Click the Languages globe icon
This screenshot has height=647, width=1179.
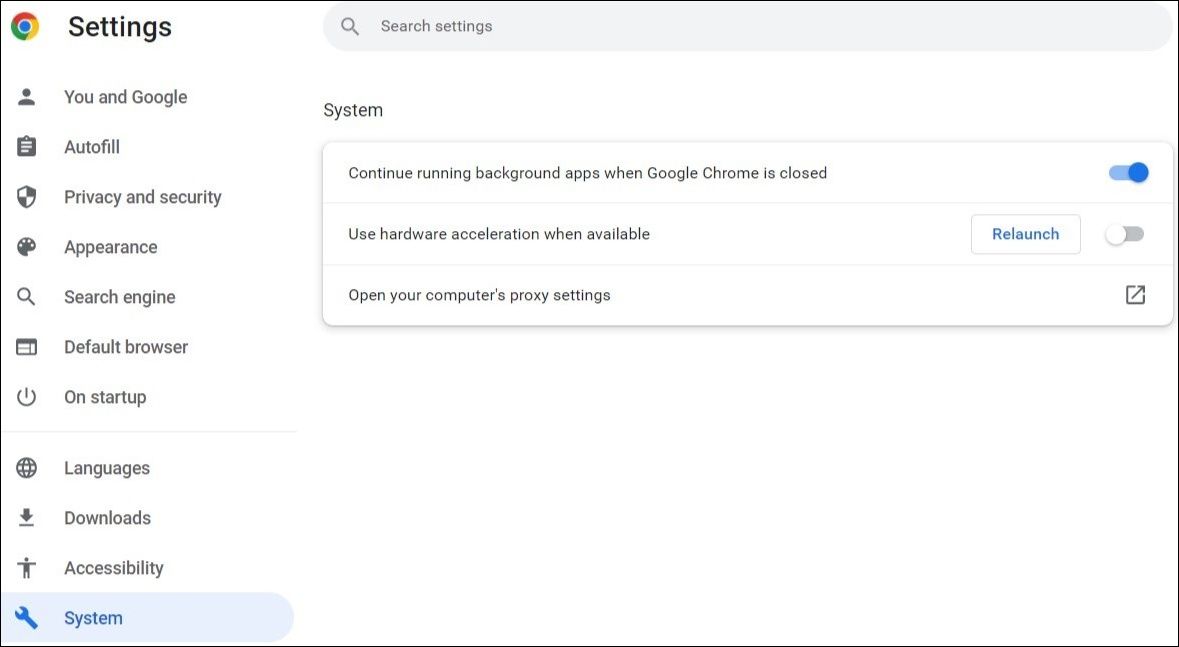coord(26,467)
